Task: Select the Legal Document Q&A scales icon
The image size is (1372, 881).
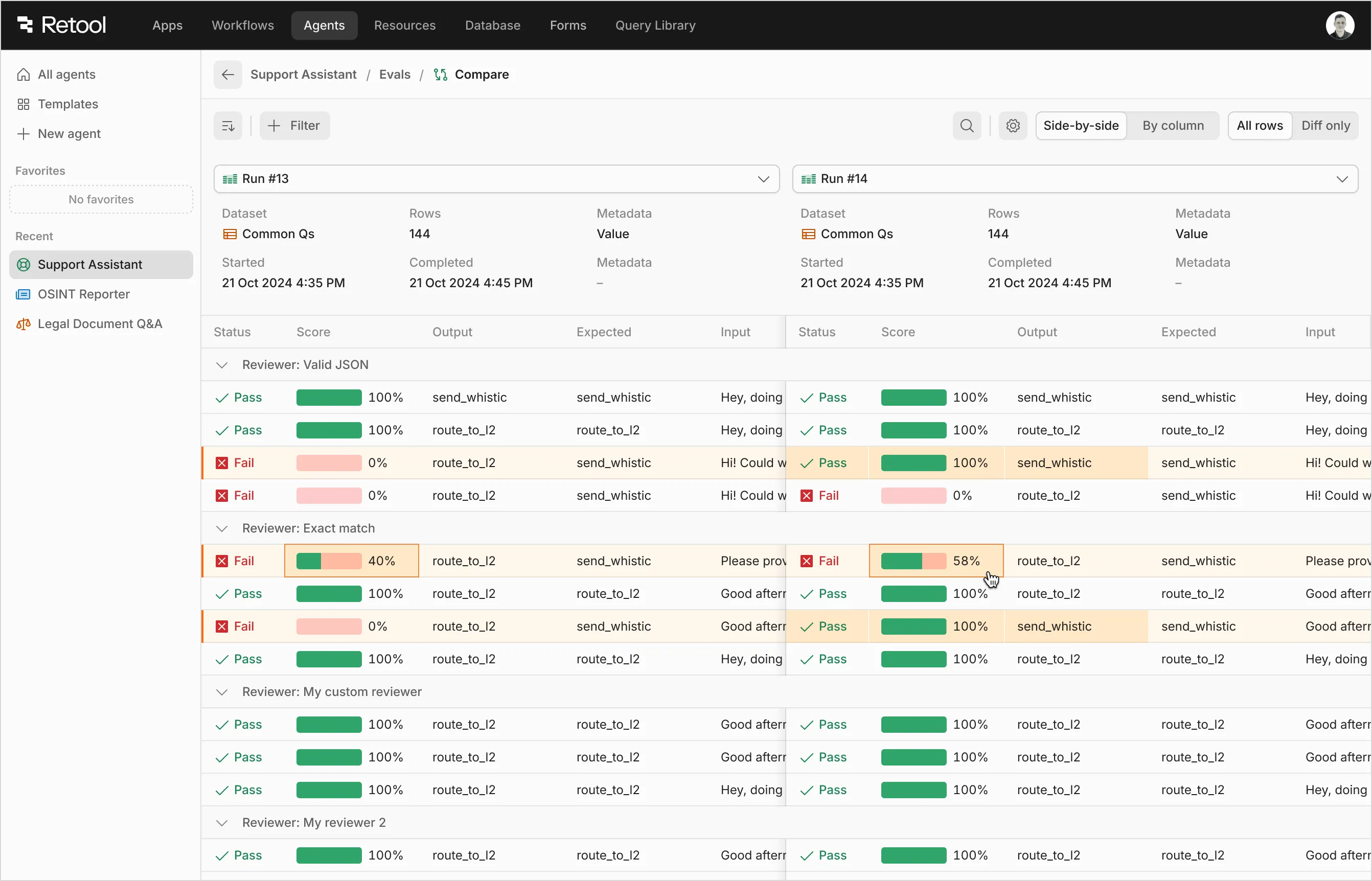Action: [x=23, y=323]
